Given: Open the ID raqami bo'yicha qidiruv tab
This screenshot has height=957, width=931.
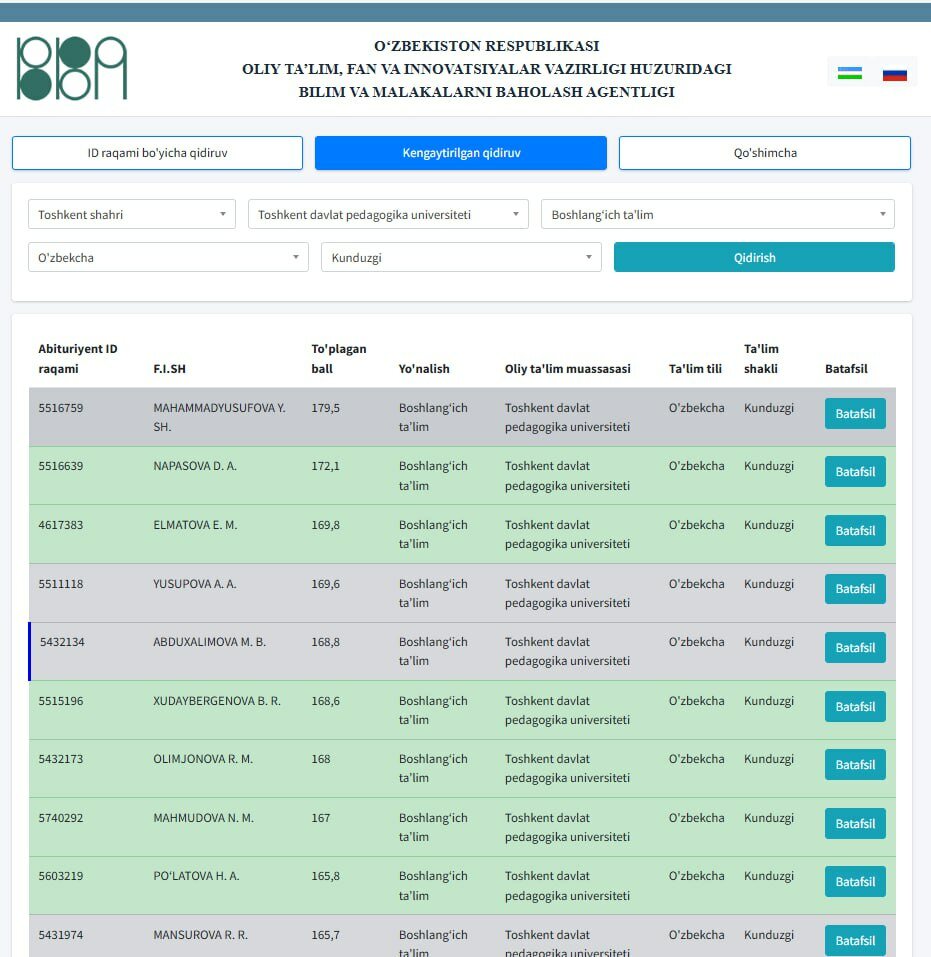Looking at the screenshot, I should coord(157,153).
